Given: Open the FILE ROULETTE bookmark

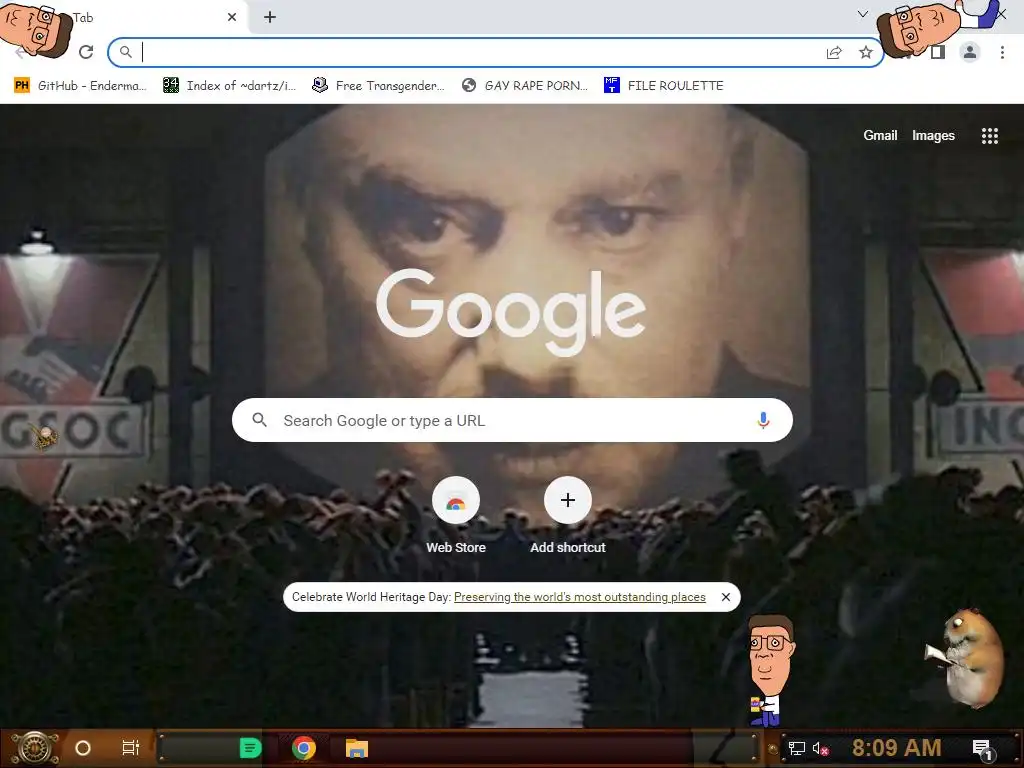Looking at the screenshot, I should (664, 86).
